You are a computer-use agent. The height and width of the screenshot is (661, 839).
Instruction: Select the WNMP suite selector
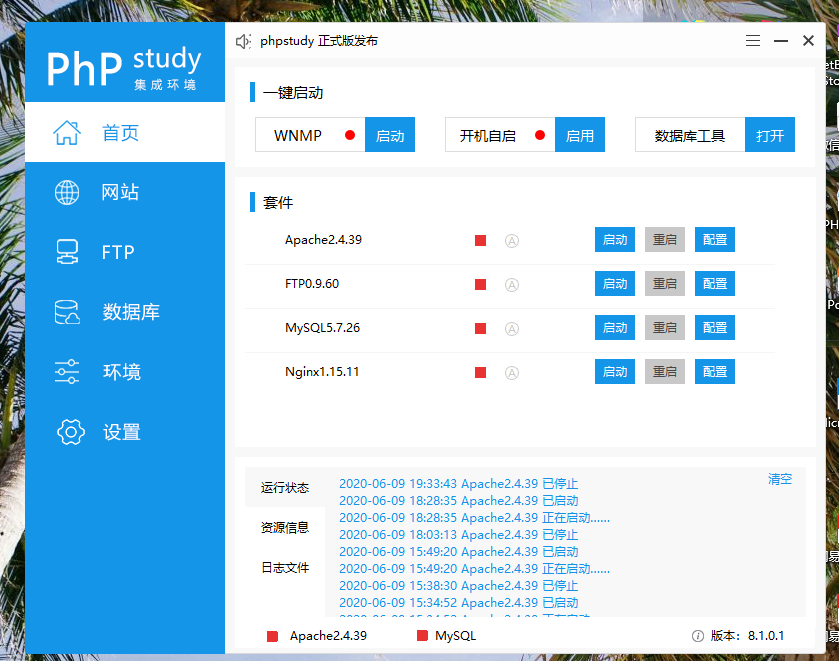[x=310, y=134]
